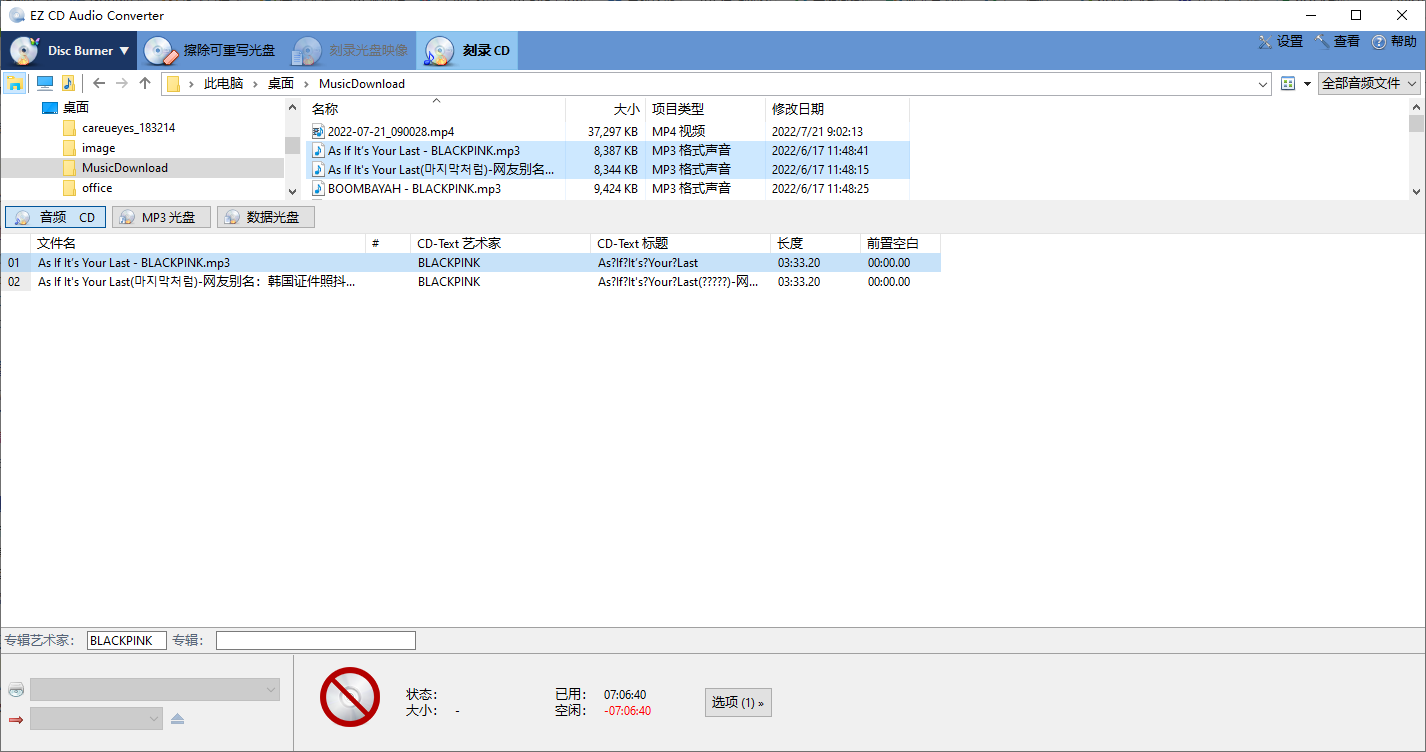Click BOOMBAYAH mp3 file icon

click(319, 188)
